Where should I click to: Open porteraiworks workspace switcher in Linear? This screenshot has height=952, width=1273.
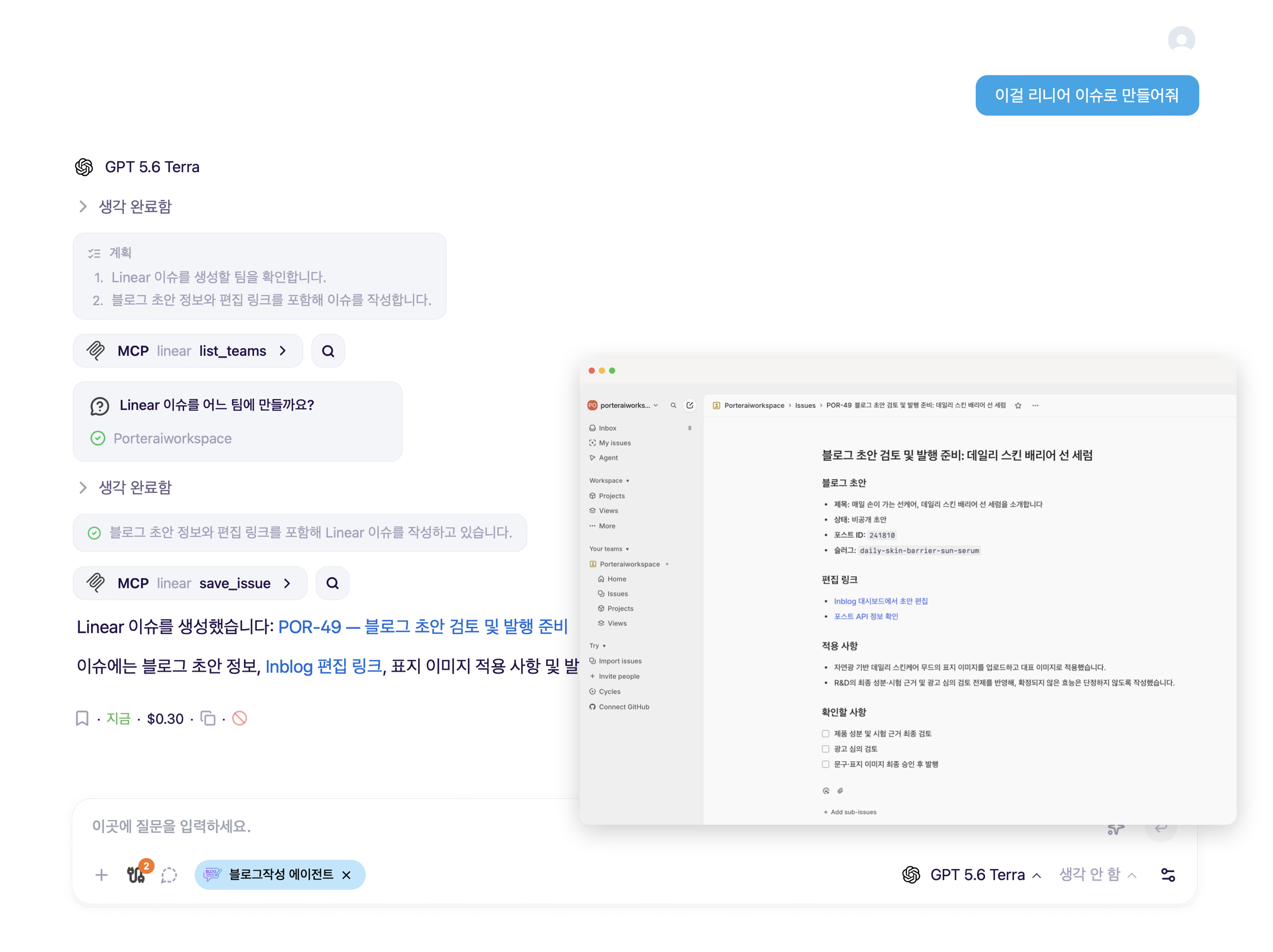point(623,405)
